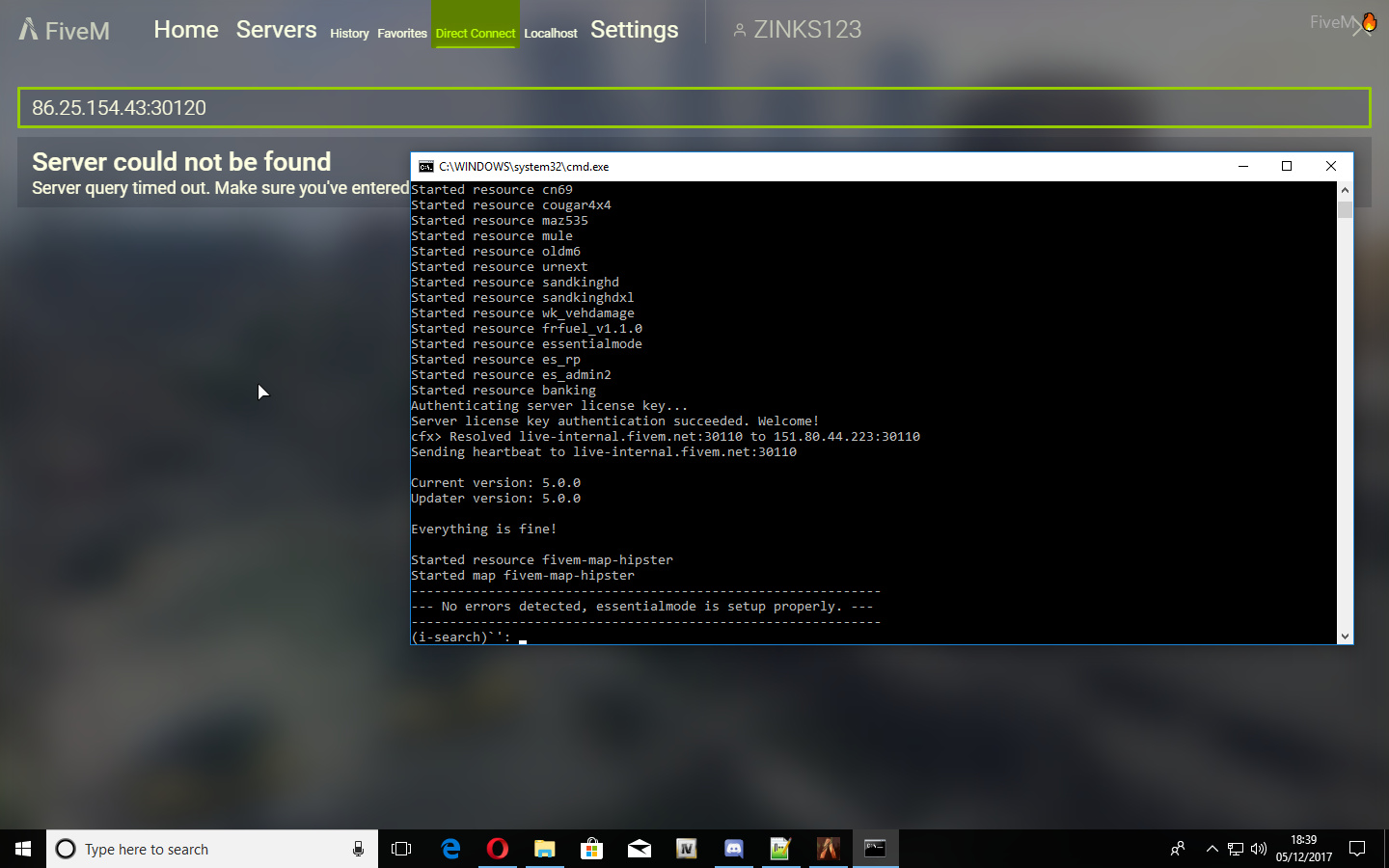1389x868 pixels.
Task: Click the 'No errors detected' line
Action: pos(642,606)
